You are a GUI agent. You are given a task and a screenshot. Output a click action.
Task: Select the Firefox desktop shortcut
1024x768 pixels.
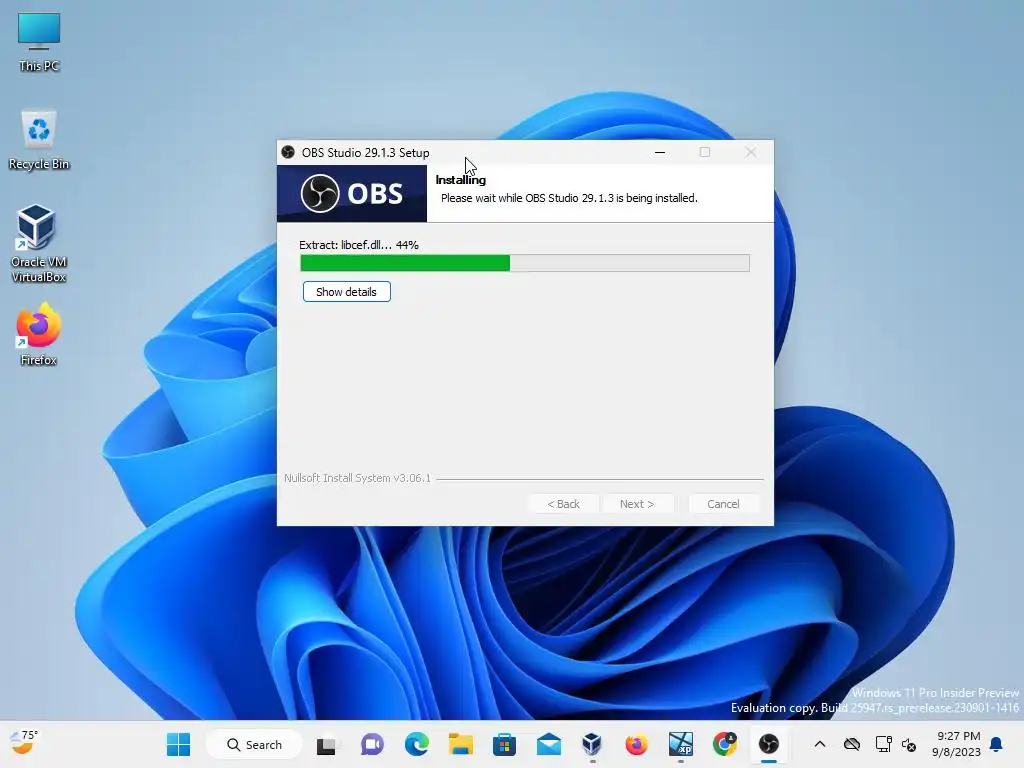pos(39,334)
